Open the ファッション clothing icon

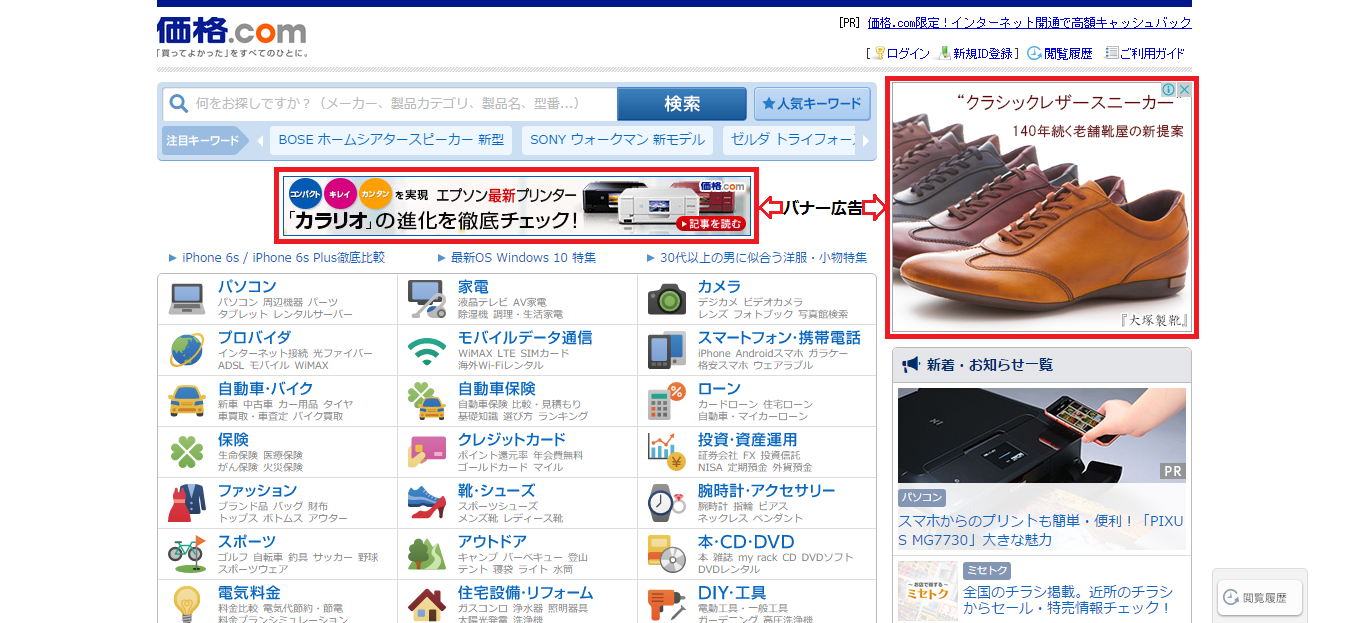coord(187,503)
